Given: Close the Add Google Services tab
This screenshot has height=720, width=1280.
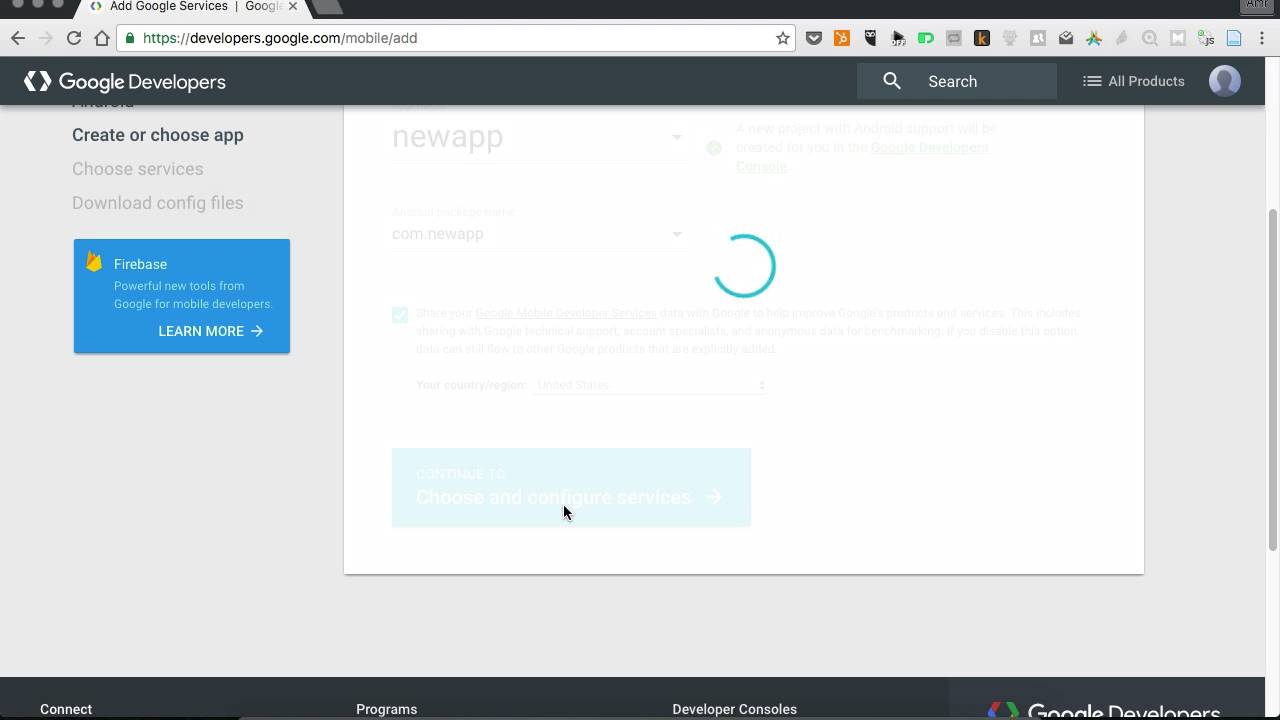Looking at the screenshot, I should pyautogui.click(x=293, y=6).
